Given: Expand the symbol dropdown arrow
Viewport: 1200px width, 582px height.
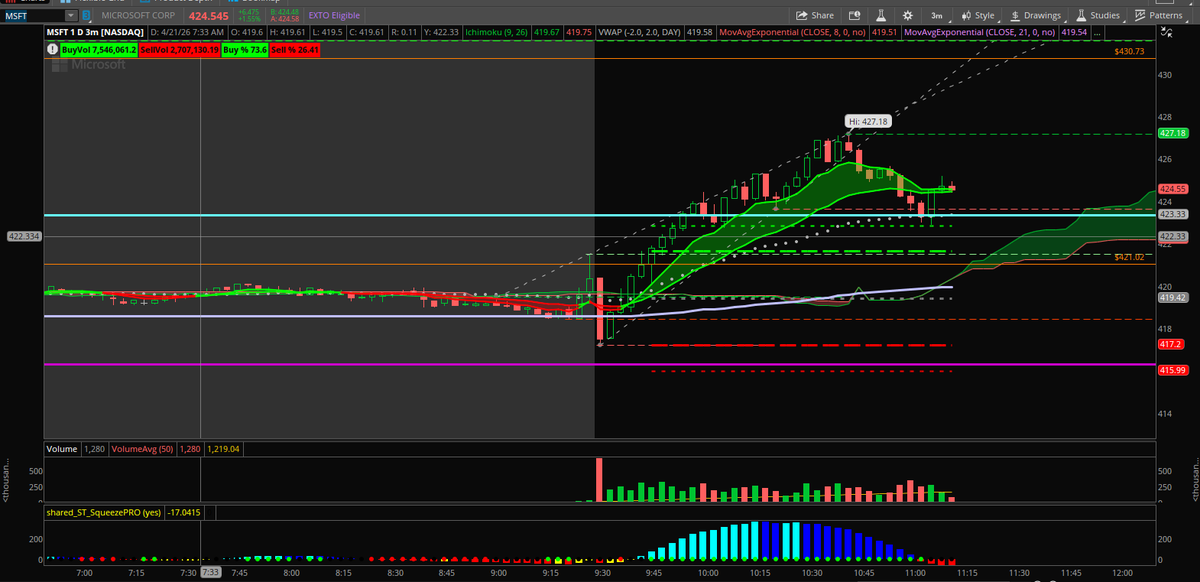Looking at the screenshot, I should tap(70, 16).
